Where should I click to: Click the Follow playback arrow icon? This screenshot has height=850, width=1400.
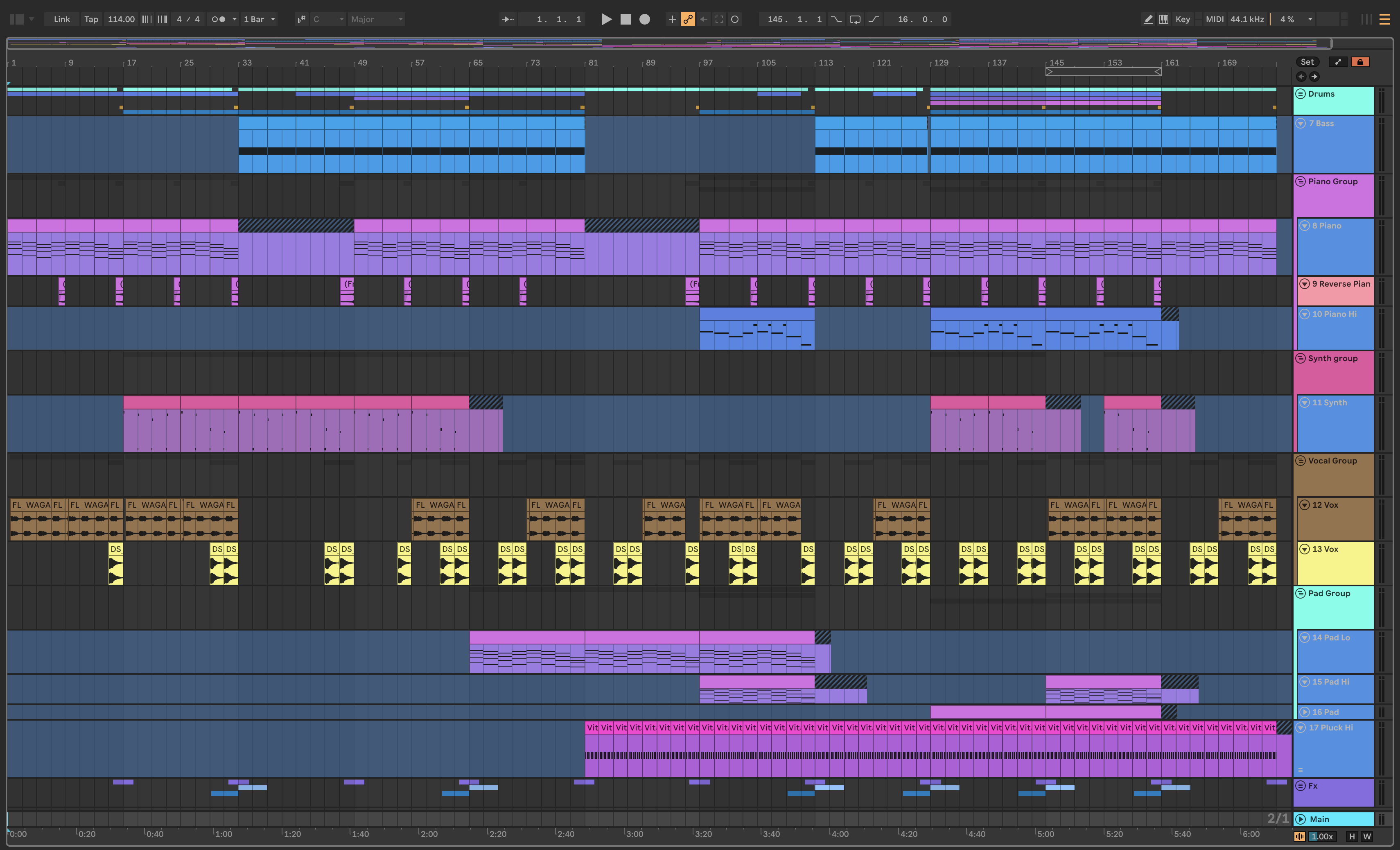(507, 19)
